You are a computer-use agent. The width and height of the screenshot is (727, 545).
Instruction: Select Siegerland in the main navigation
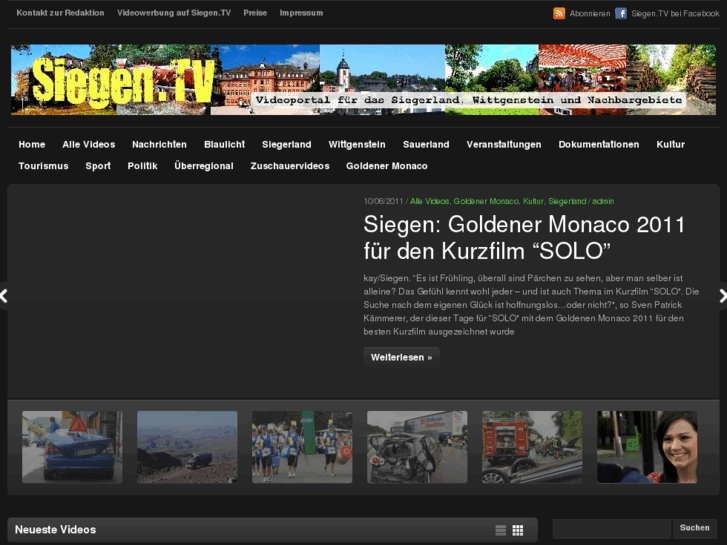pyautogui.click(x=287, y=144)
